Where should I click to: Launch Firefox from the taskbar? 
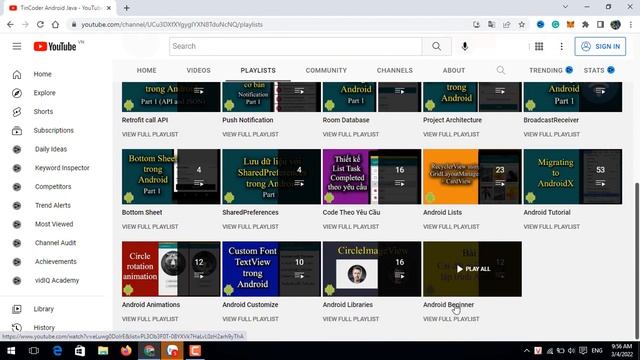pos(126,351)
